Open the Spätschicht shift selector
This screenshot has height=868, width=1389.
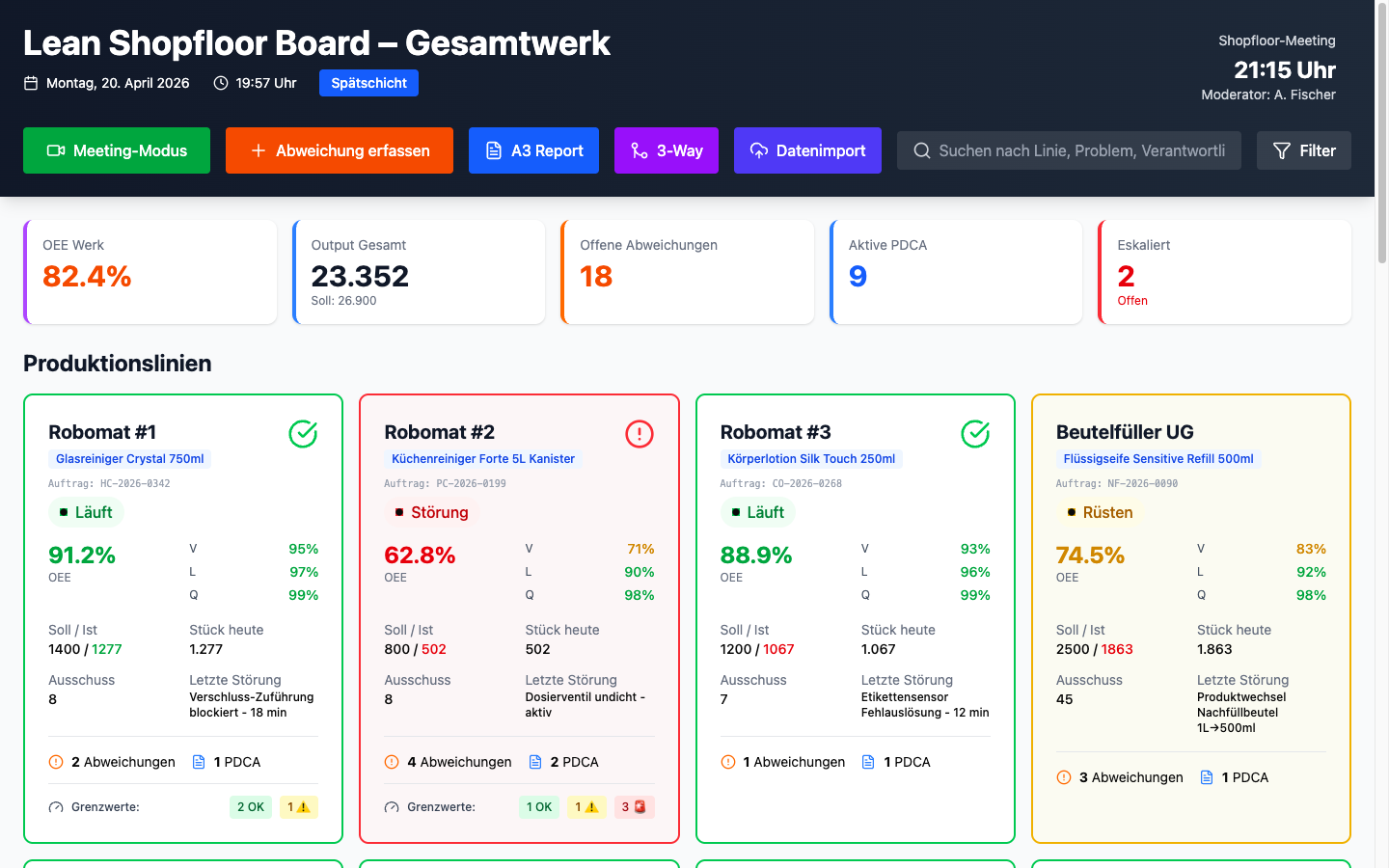pos(368,82)
